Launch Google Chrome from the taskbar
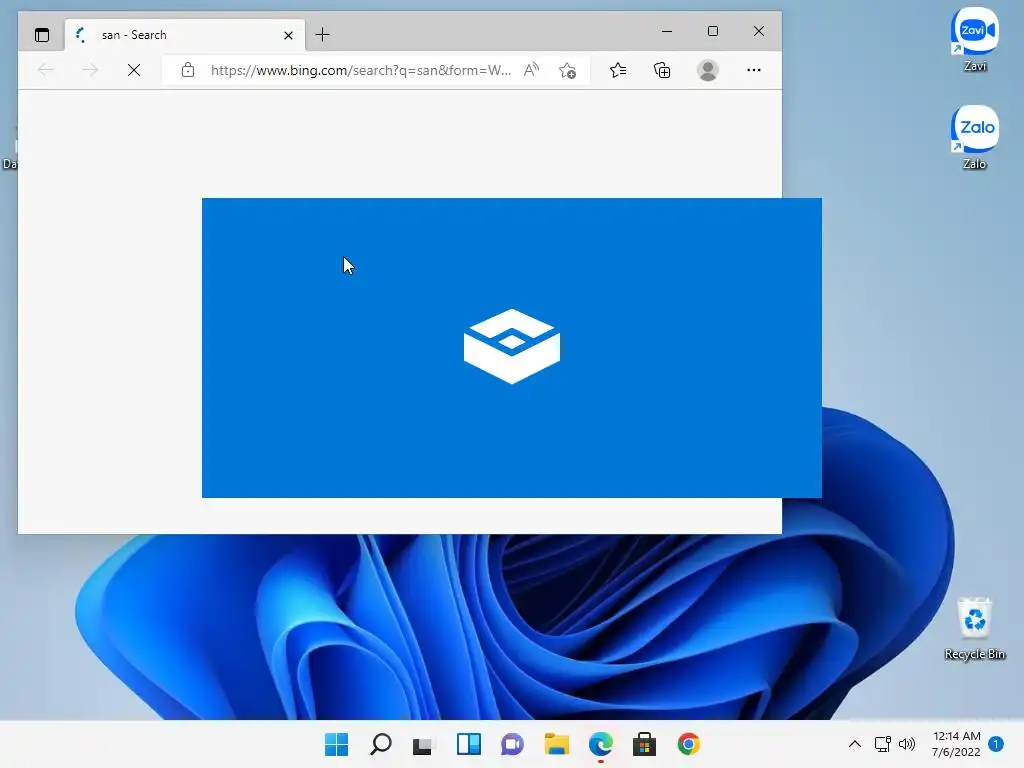Image resolution: width=1024 pixels, height=768 pixels. point(688,744)
